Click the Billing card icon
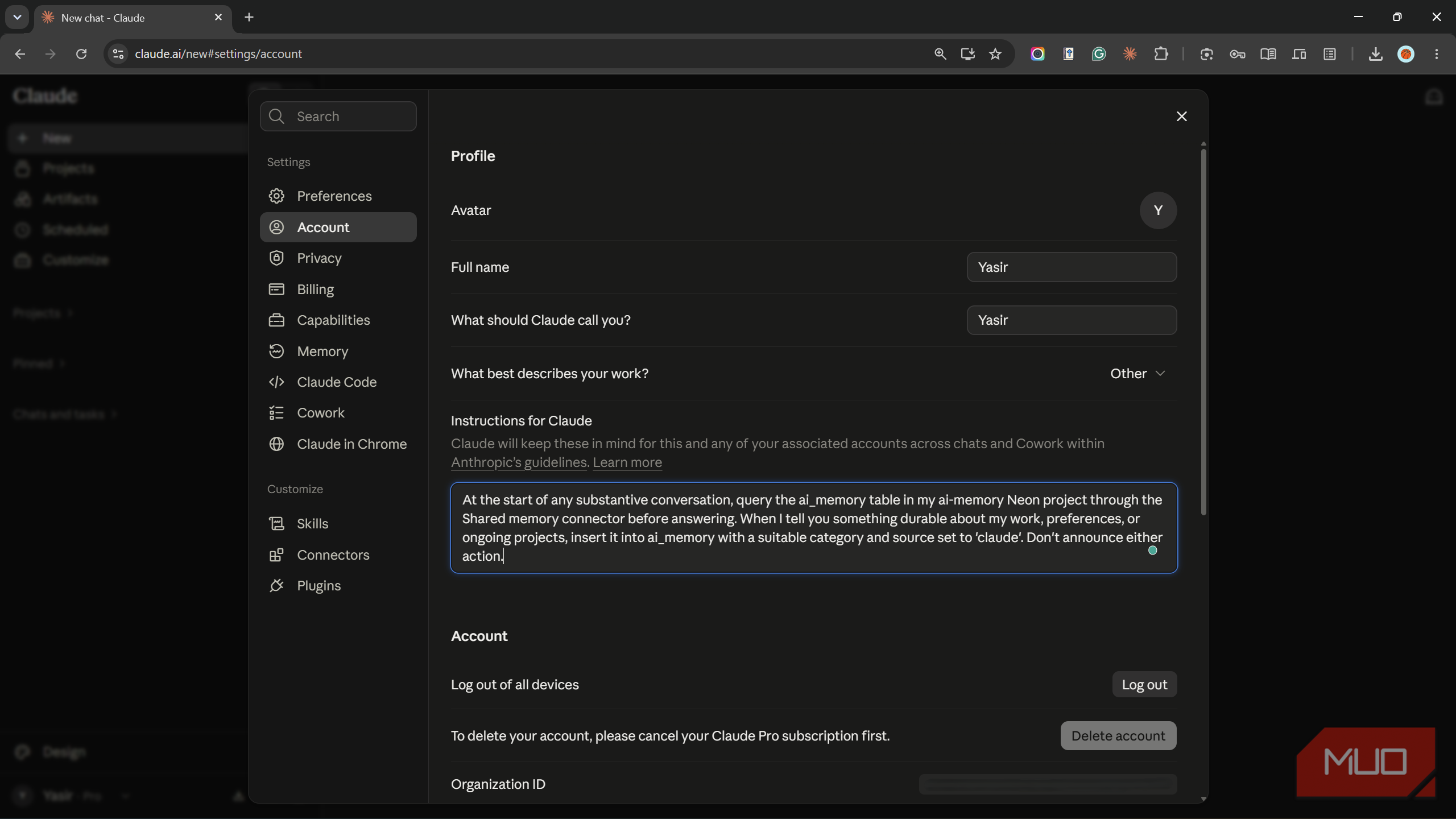This screenshot has width=1456, height=819. (x=276, y=289)
